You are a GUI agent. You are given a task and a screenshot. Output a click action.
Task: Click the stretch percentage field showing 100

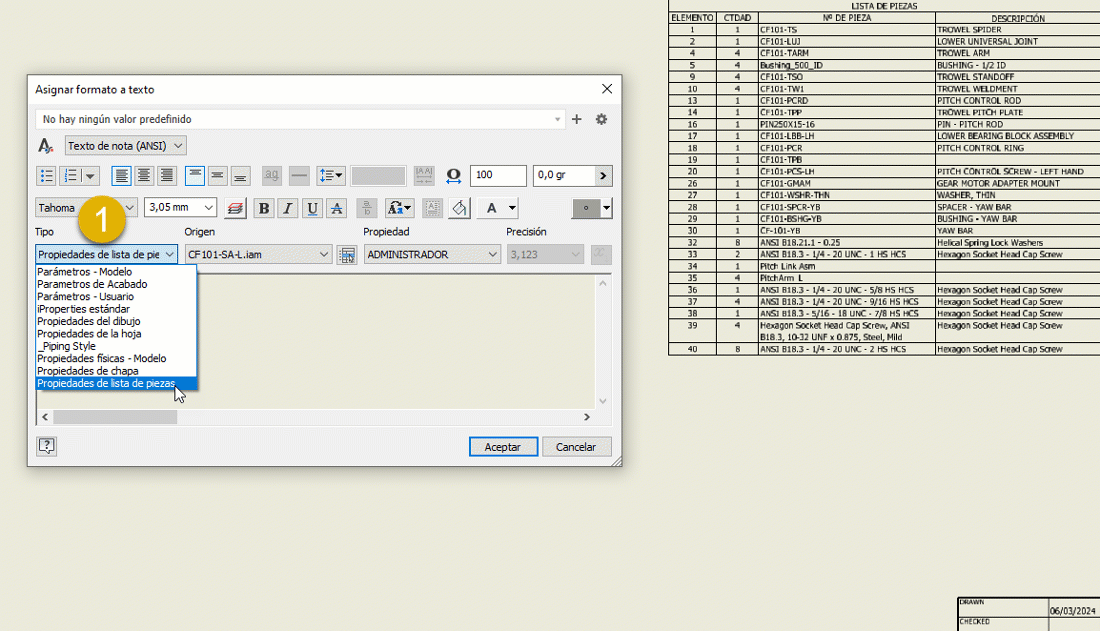498,175
